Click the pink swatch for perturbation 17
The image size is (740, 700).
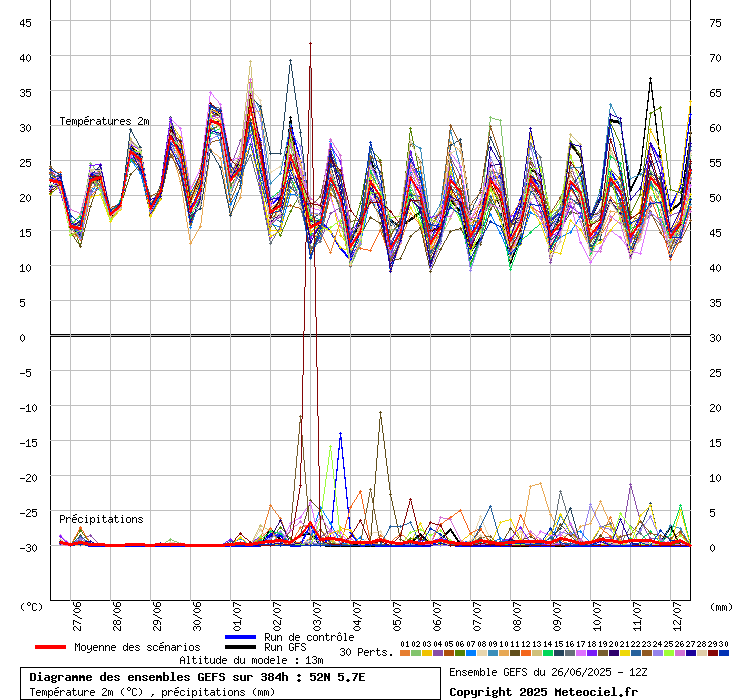(x=580, y=653)
